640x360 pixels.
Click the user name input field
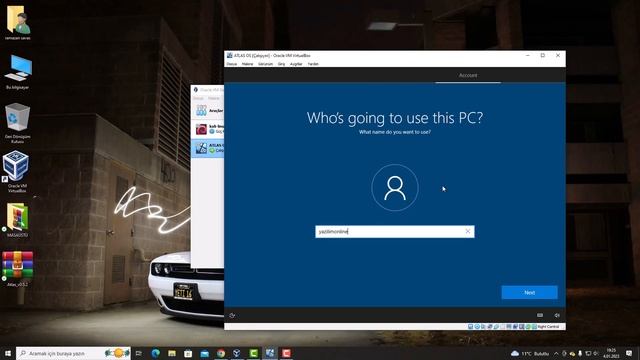point(395,231)
